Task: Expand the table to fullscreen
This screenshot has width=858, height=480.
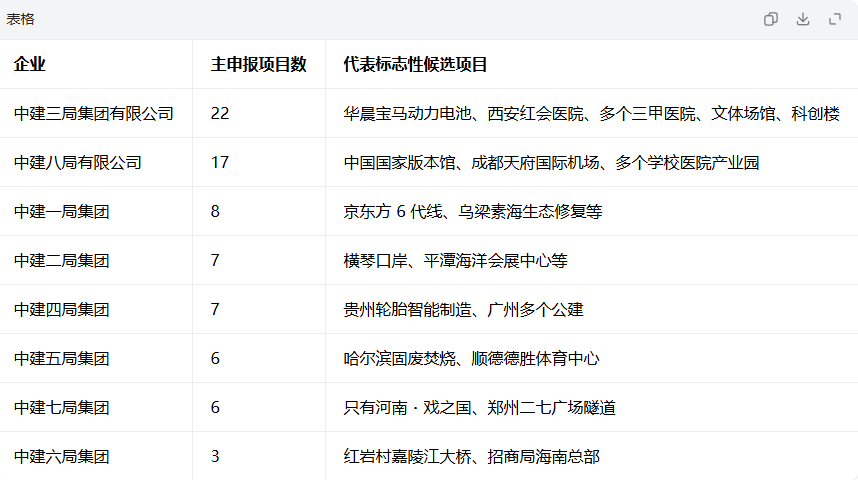Action: click(x=834, y=19)
